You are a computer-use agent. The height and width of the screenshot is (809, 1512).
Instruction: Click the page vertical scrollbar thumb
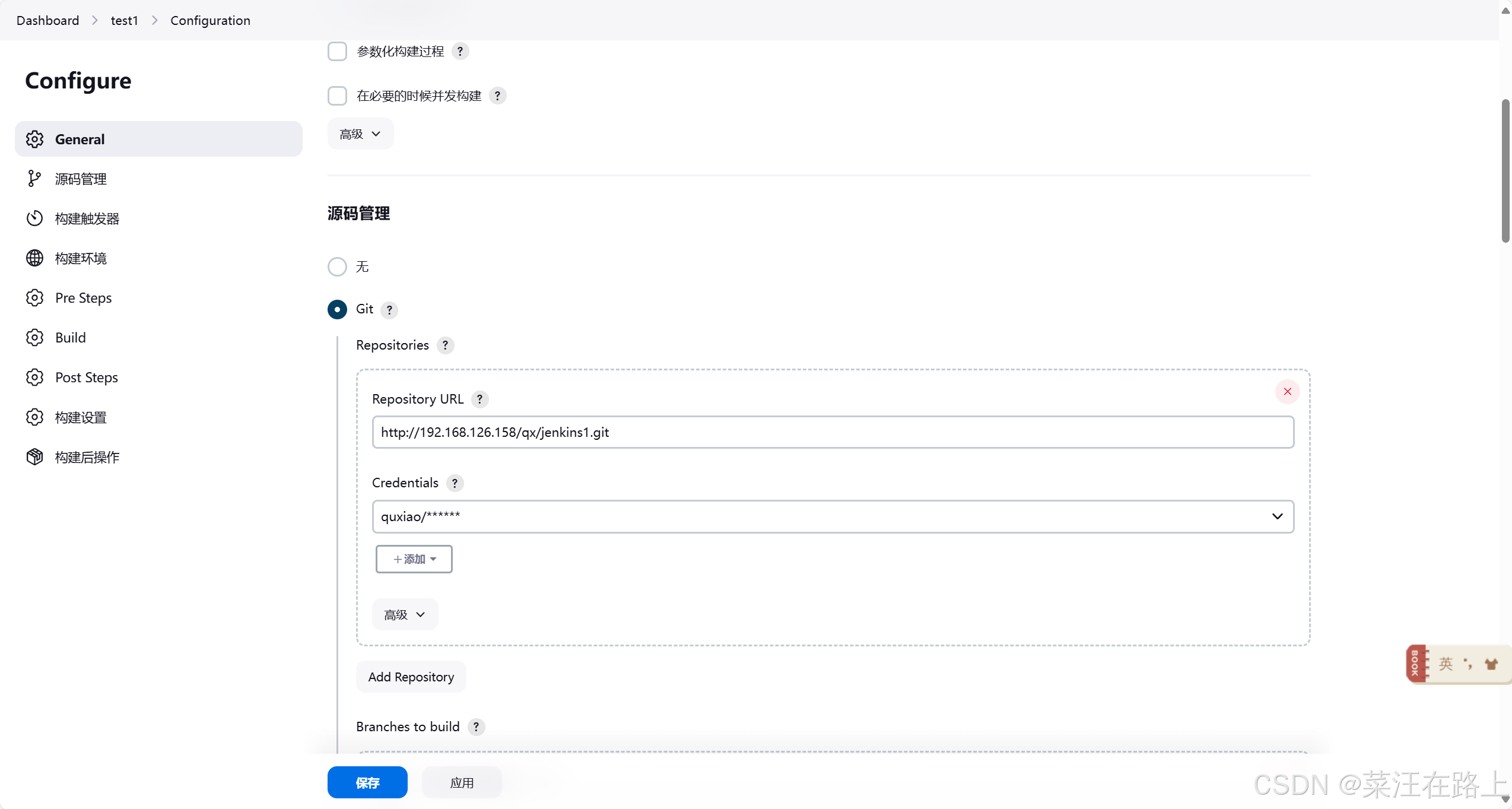click(x=1505, y=171)
